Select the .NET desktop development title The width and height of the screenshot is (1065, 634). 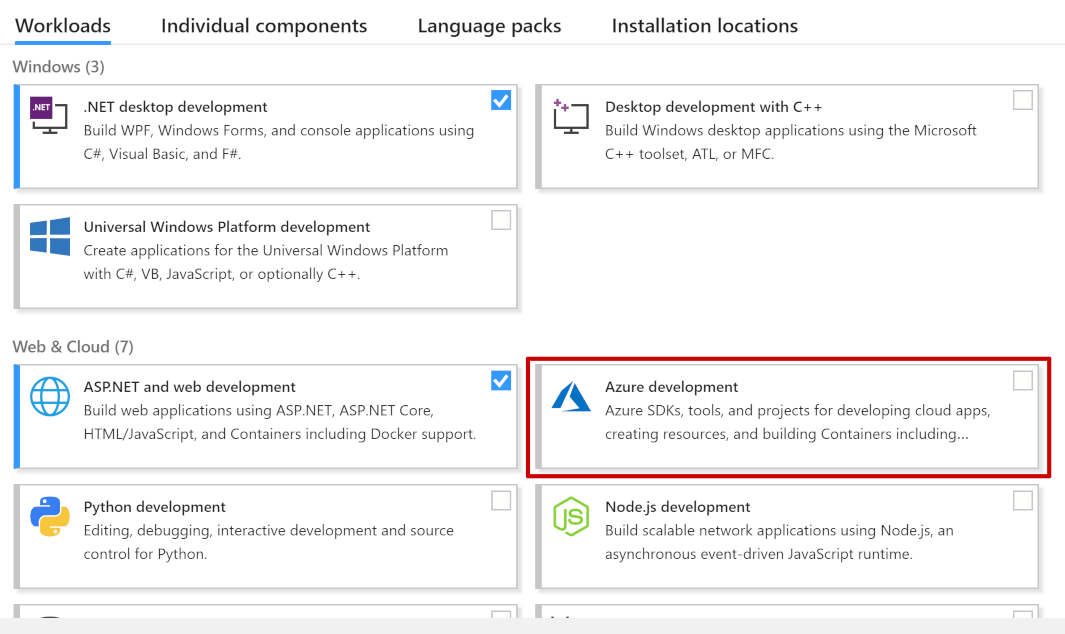[x=175, y=107]
